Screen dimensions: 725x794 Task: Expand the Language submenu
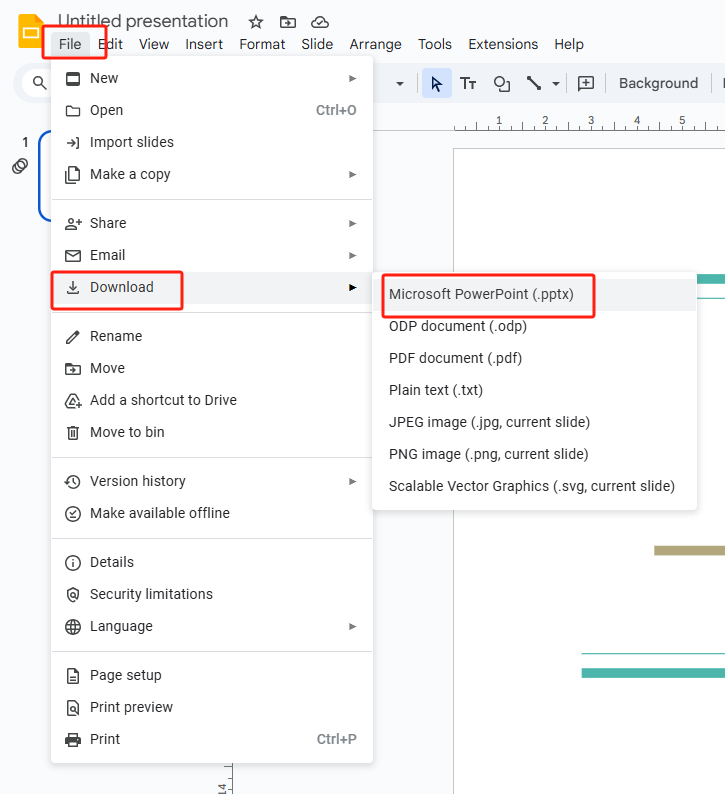point(212,626)
